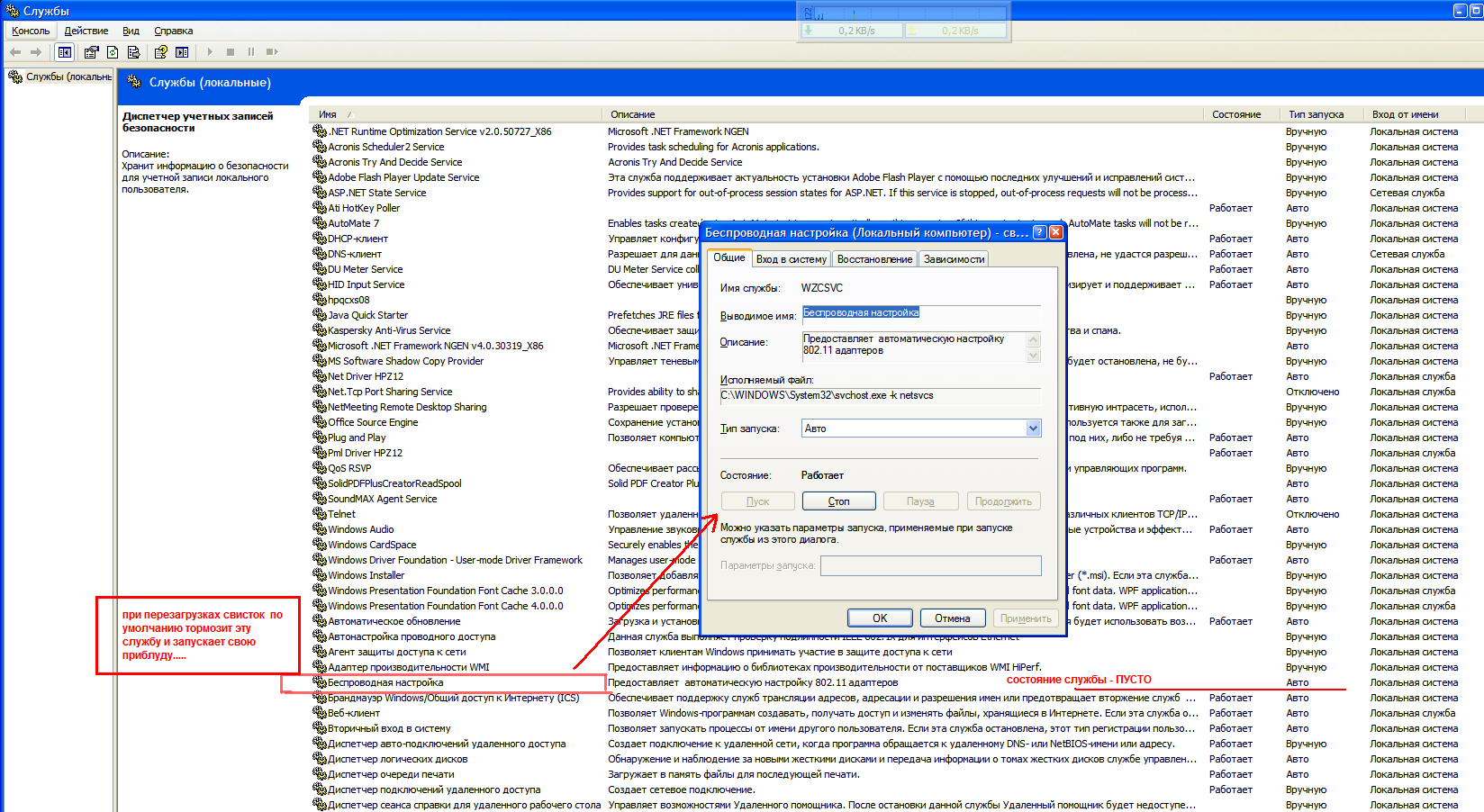
Task: Click the Export List toolbar icon
Action: point(134,52)
